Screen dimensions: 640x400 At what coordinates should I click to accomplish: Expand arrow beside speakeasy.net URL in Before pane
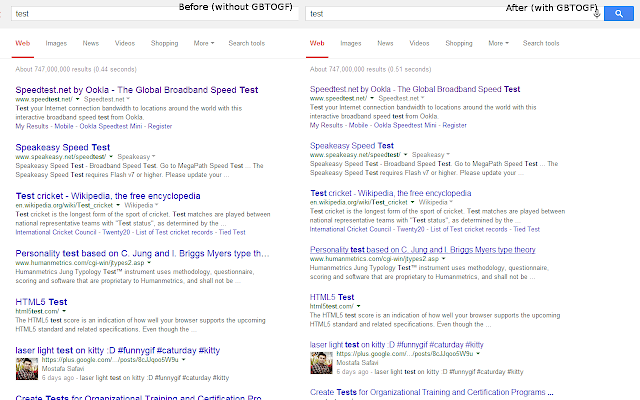pos(111,157)
